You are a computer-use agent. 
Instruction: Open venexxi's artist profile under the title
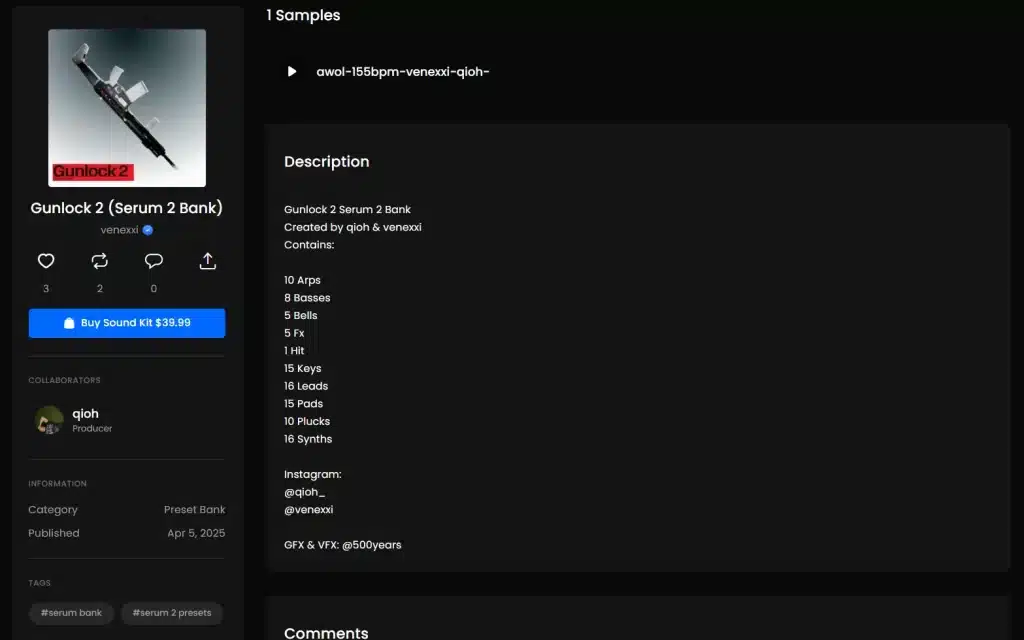coord(119,230)
